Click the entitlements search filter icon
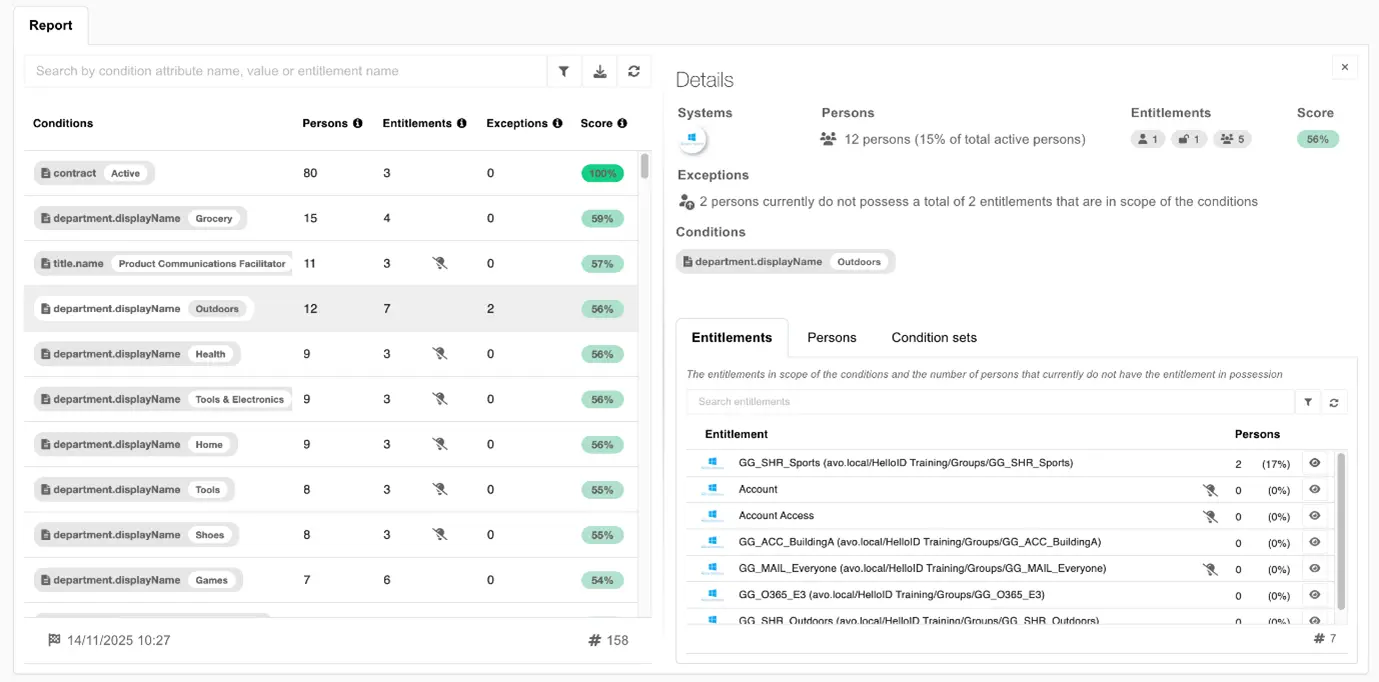The width and height of the screenshot is (1379, 682). 1307,402
